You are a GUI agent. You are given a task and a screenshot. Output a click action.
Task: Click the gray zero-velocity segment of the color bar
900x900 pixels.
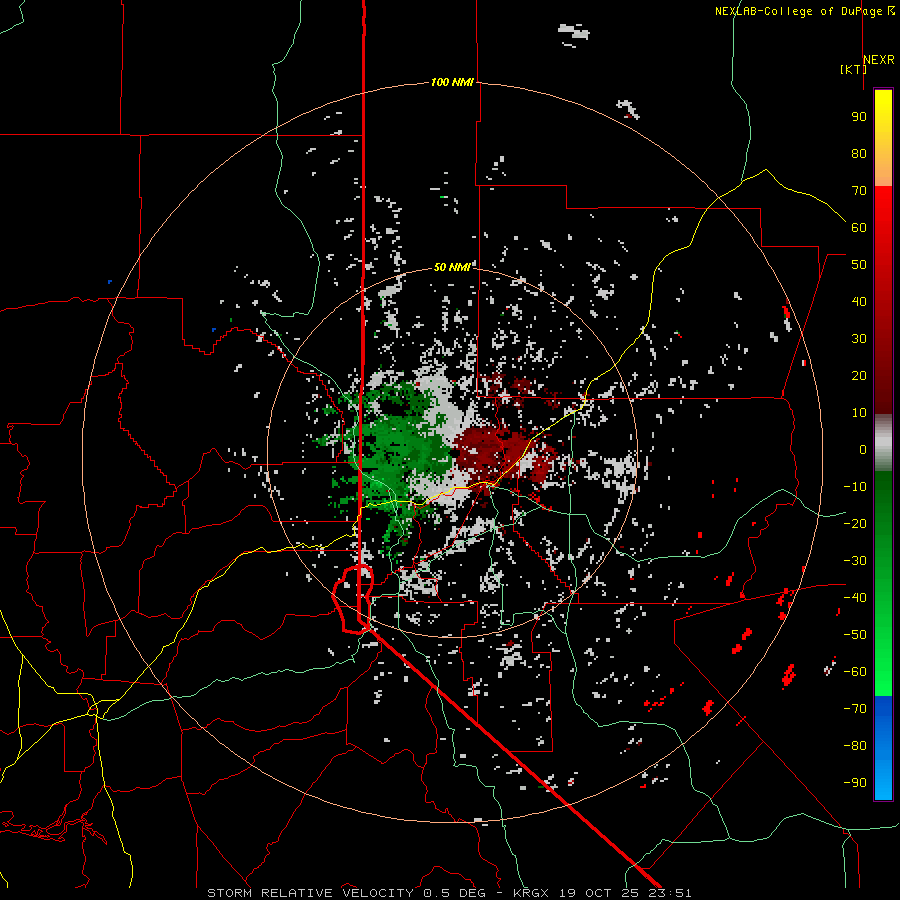pos(883,443)
